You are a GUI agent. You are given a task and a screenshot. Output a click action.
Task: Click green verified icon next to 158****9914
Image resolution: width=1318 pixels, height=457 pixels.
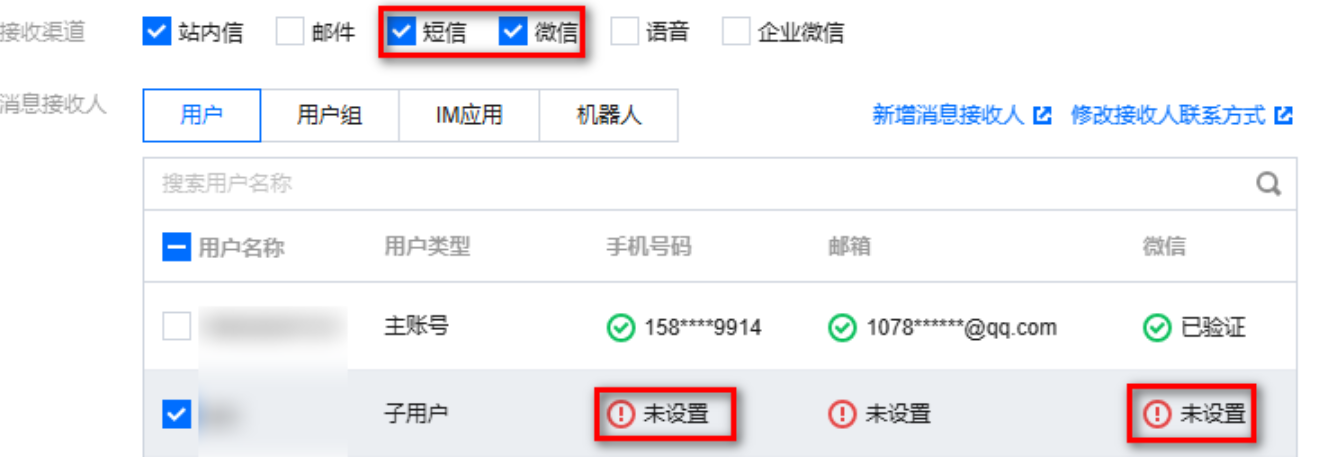coord(621,327)
